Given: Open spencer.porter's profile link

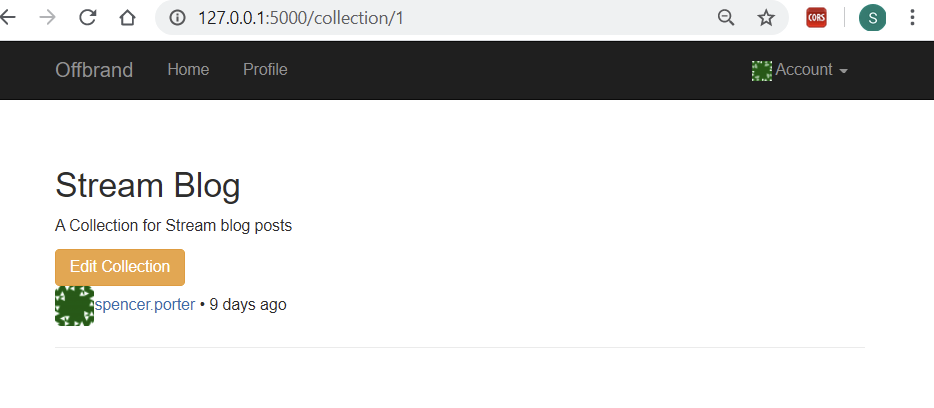Looking at the screenshot, I should [145, 305].
